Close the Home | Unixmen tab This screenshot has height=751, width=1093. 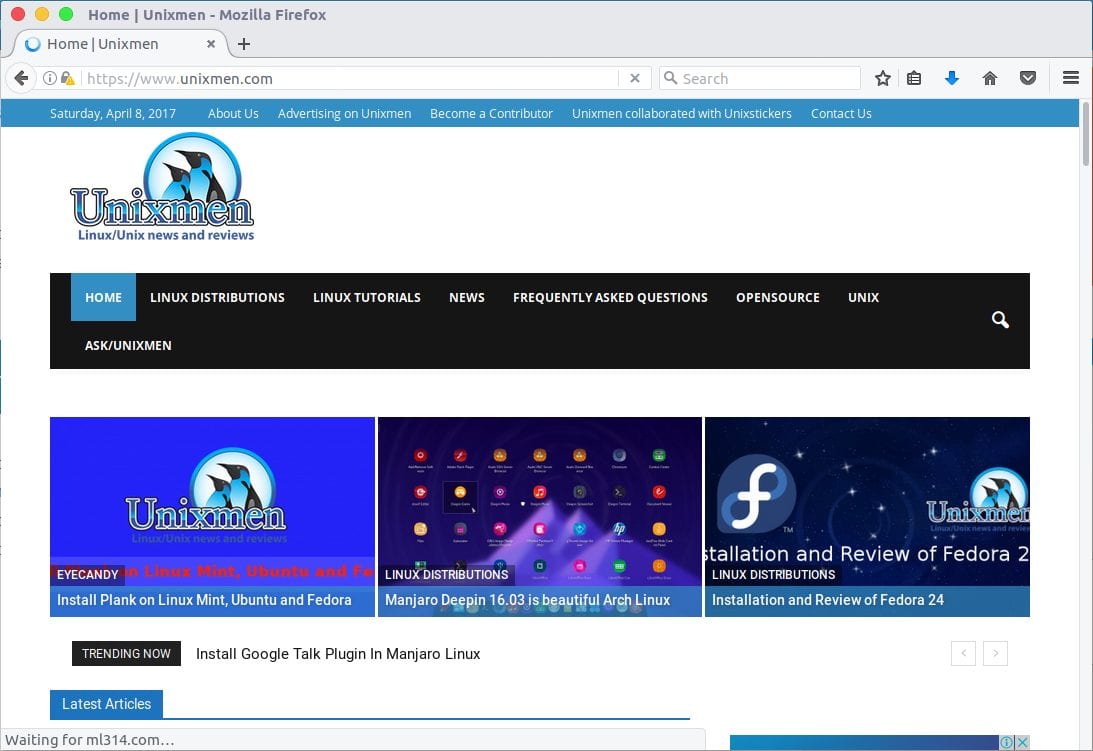coord(211,44)
